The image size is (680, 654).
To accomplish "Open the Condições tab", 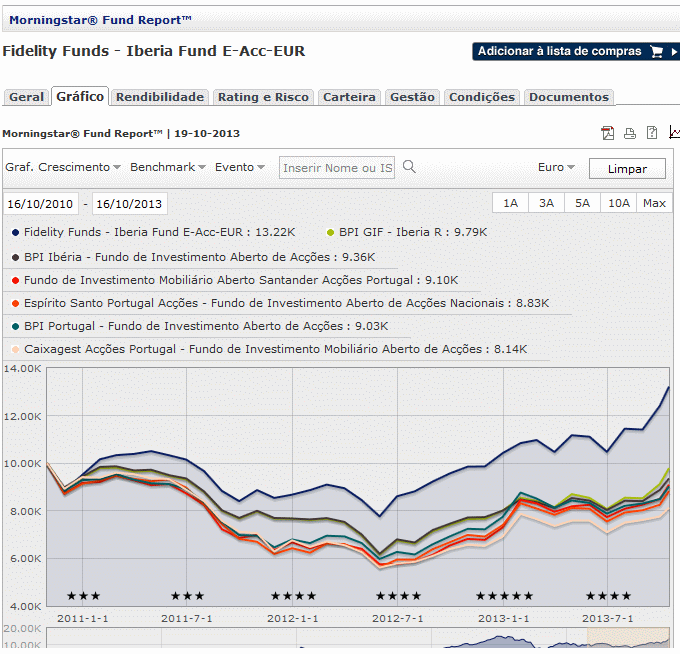I will [482, 97].
